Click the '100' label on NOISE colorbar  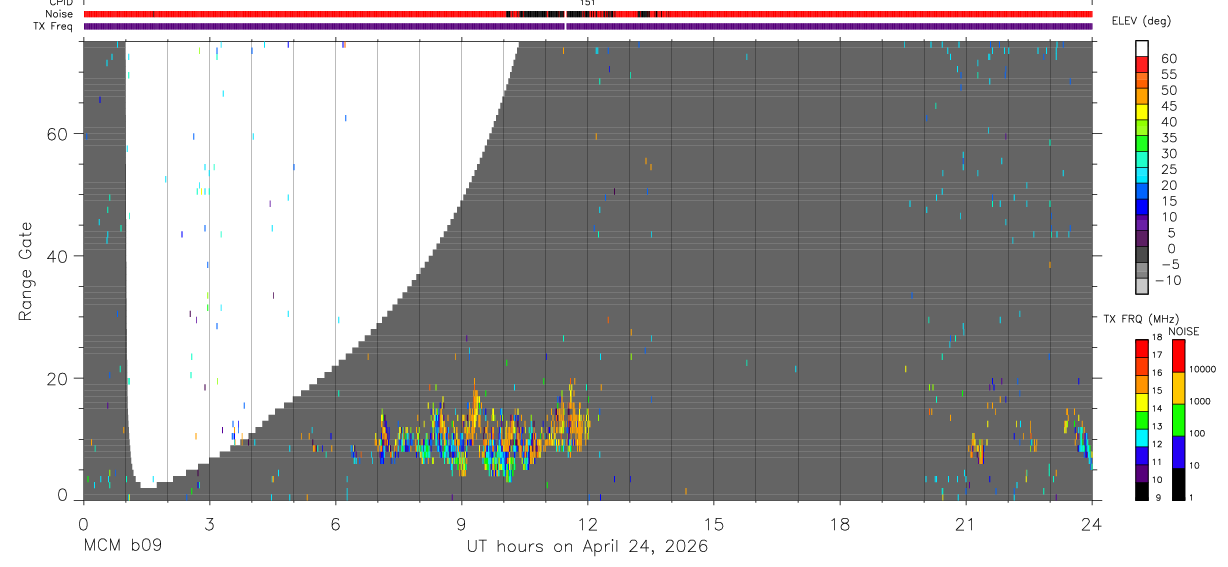click(x=1197, y=433)
